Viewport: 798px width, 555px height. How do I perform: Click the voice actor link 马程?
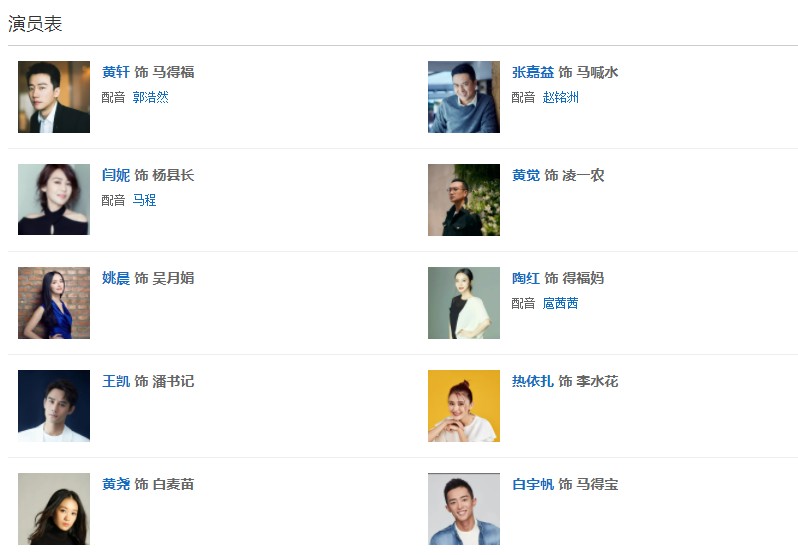coord(144,200)
